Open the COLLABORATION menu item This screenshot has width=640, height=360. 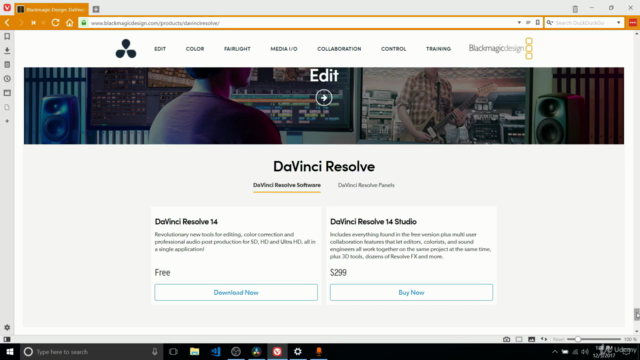(339, 49)
